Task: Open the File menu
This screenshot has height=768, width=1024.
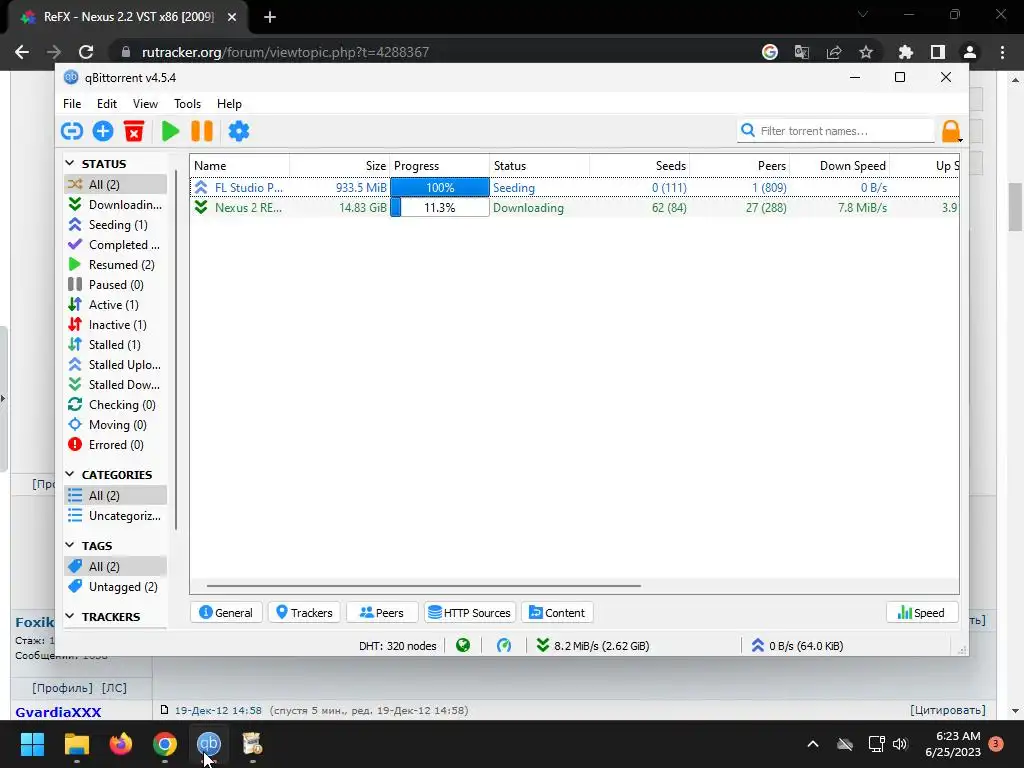Action: [x=72, y=104]
